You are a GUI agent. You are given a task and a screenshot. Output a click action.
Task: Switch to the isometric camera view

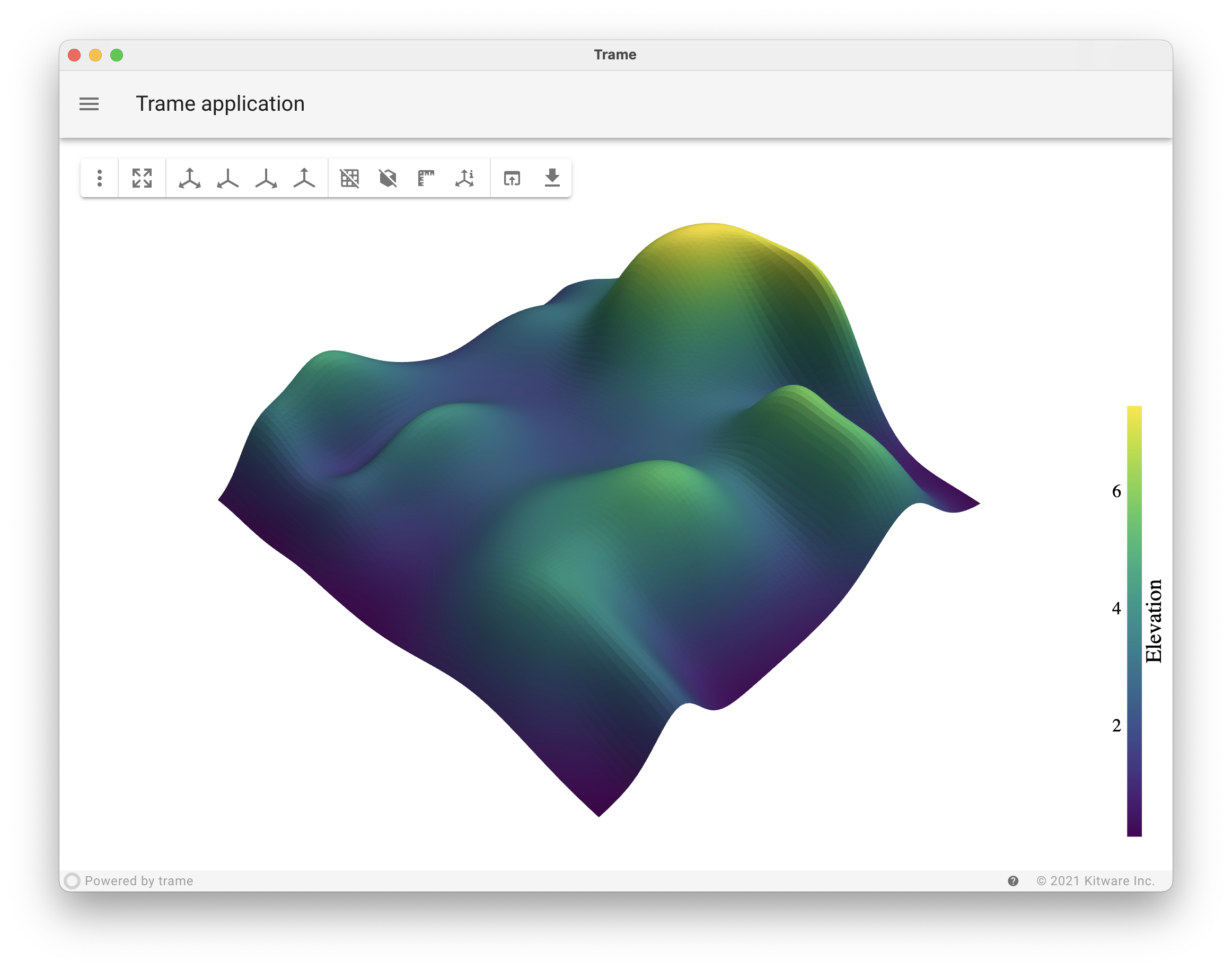point(190,178)
